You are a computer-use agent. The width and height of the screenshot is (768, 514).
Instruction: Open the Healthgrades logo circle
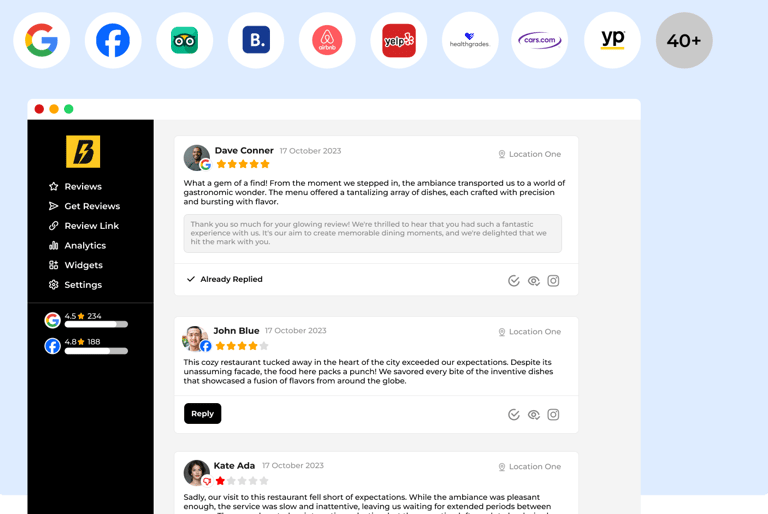(470, 40)
